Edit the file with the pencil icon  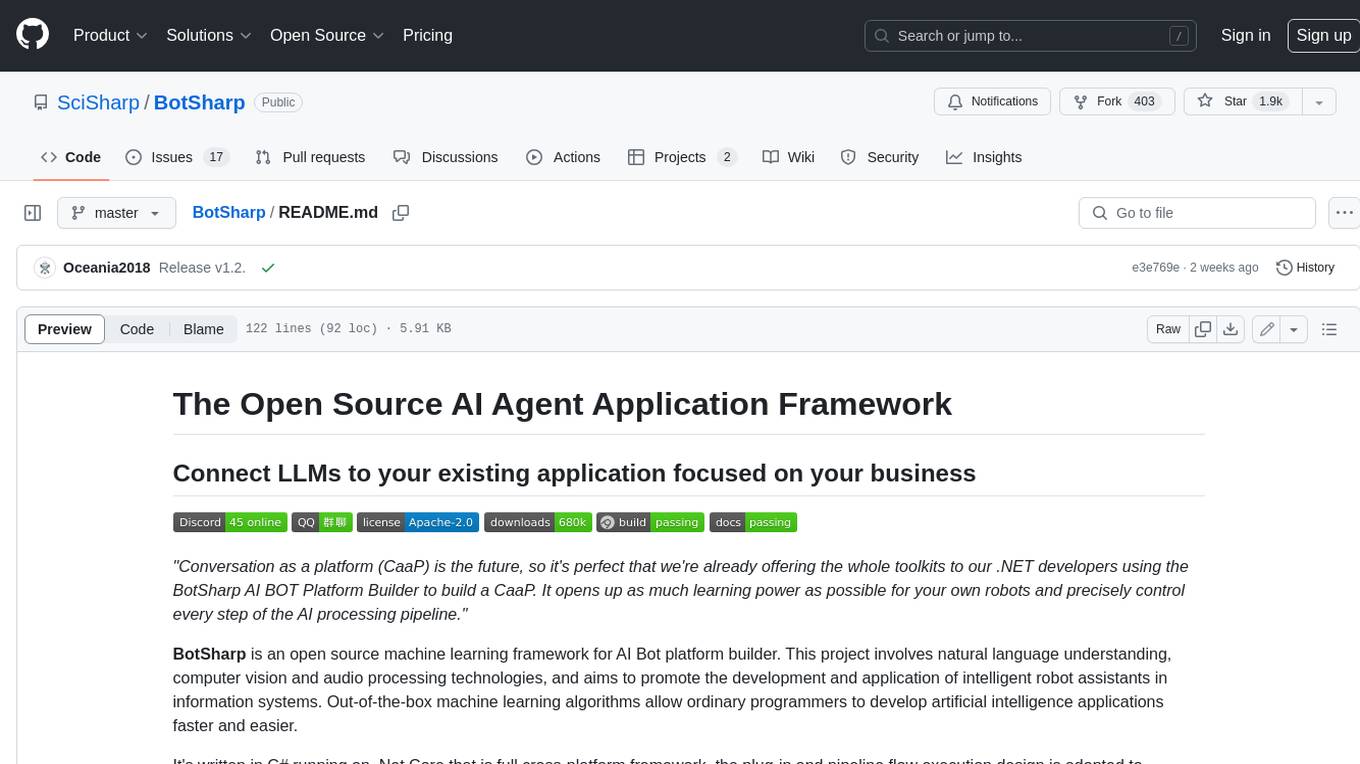[x=1266, y=329]
